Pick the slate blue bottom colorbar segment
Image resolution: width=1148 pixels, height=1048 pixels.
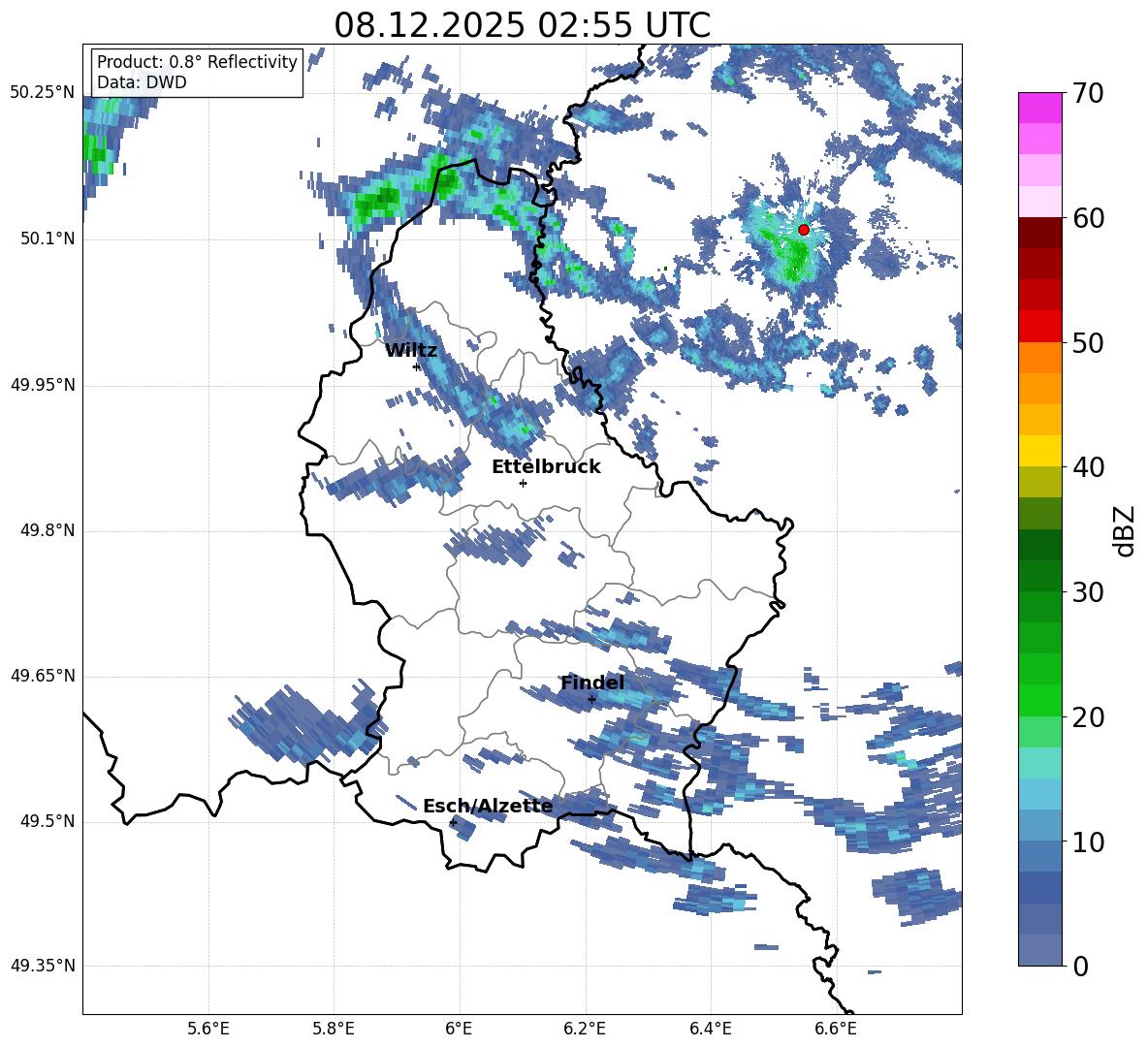point(1039,950)
